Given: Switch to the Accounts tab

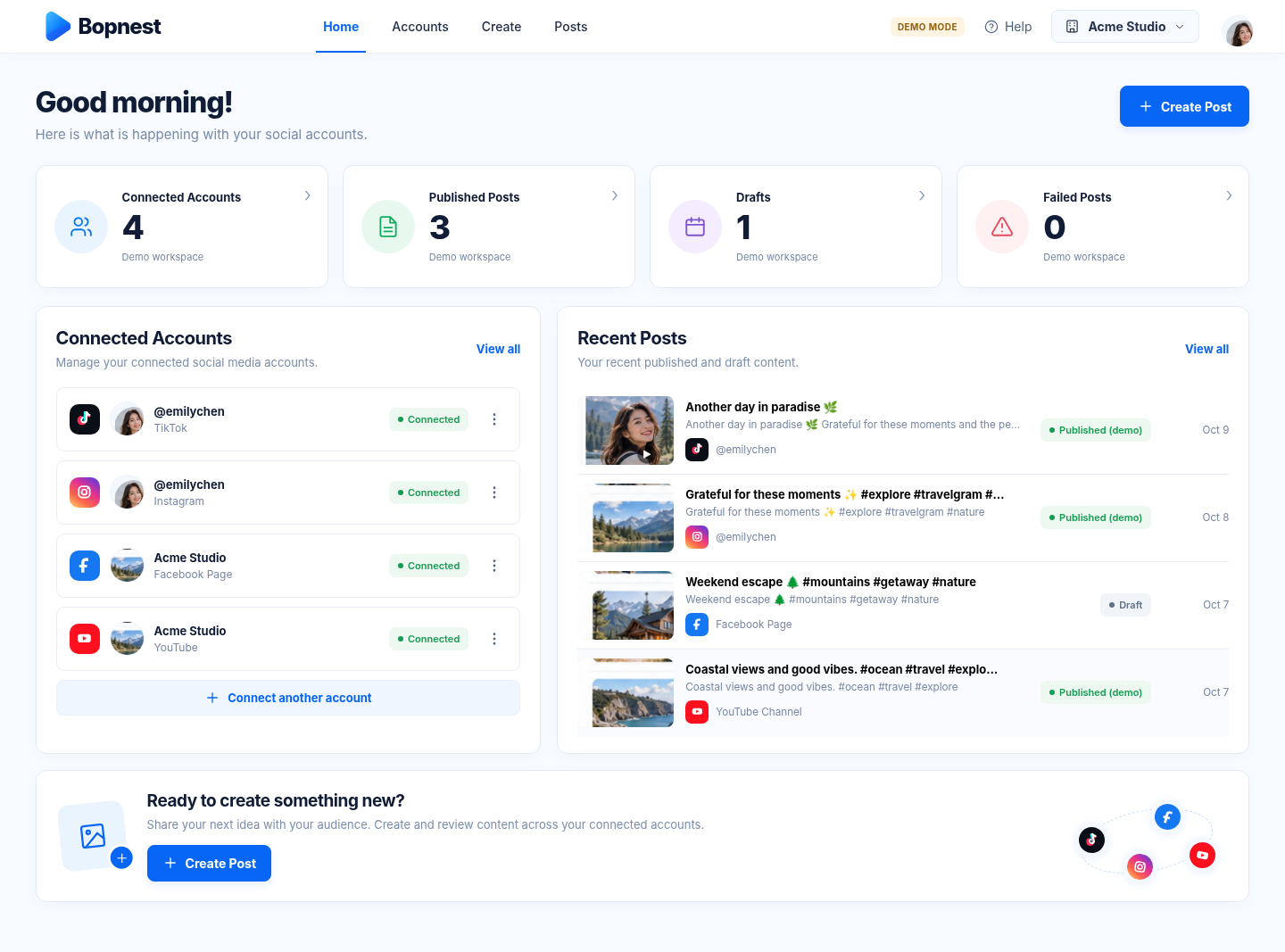Looking at the screenshot, I should (420, 27).
